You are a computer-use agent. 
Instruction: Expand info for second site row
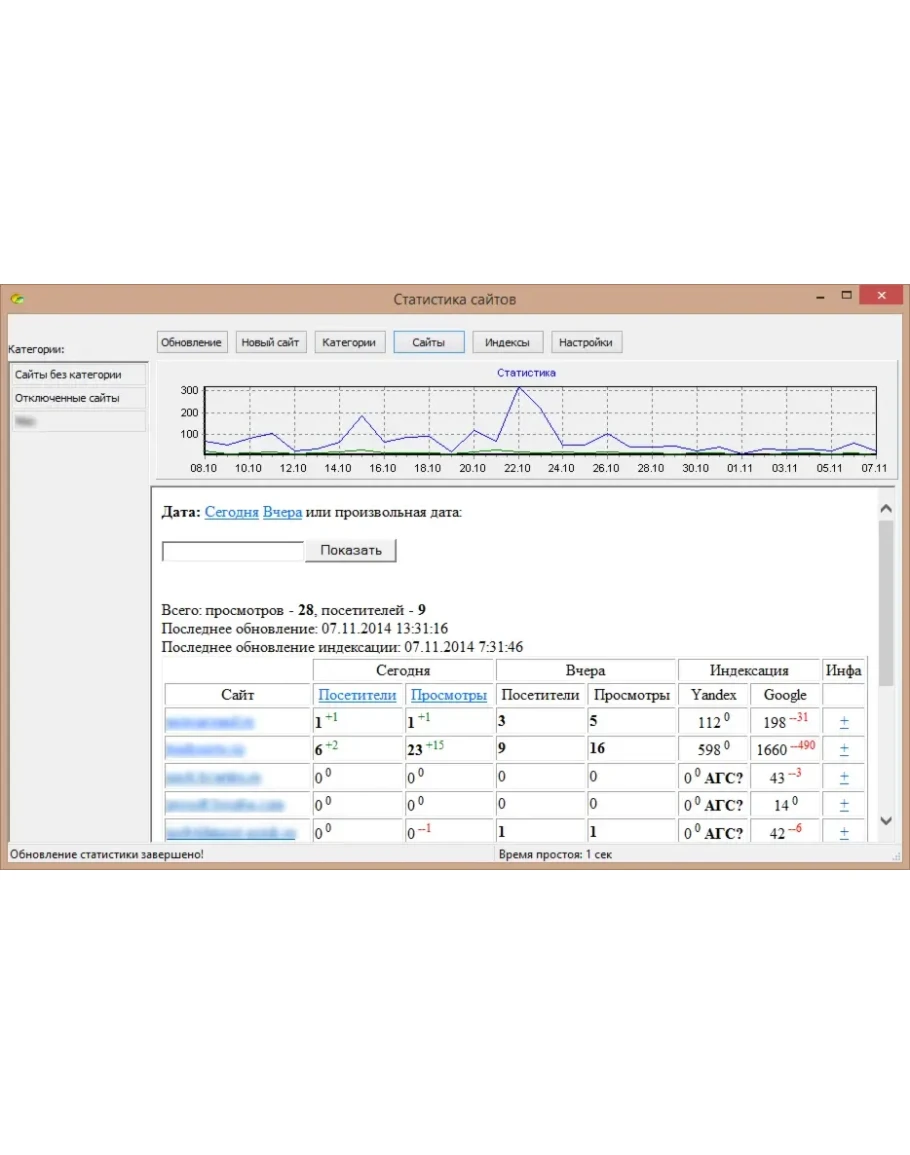coord(844,749)
